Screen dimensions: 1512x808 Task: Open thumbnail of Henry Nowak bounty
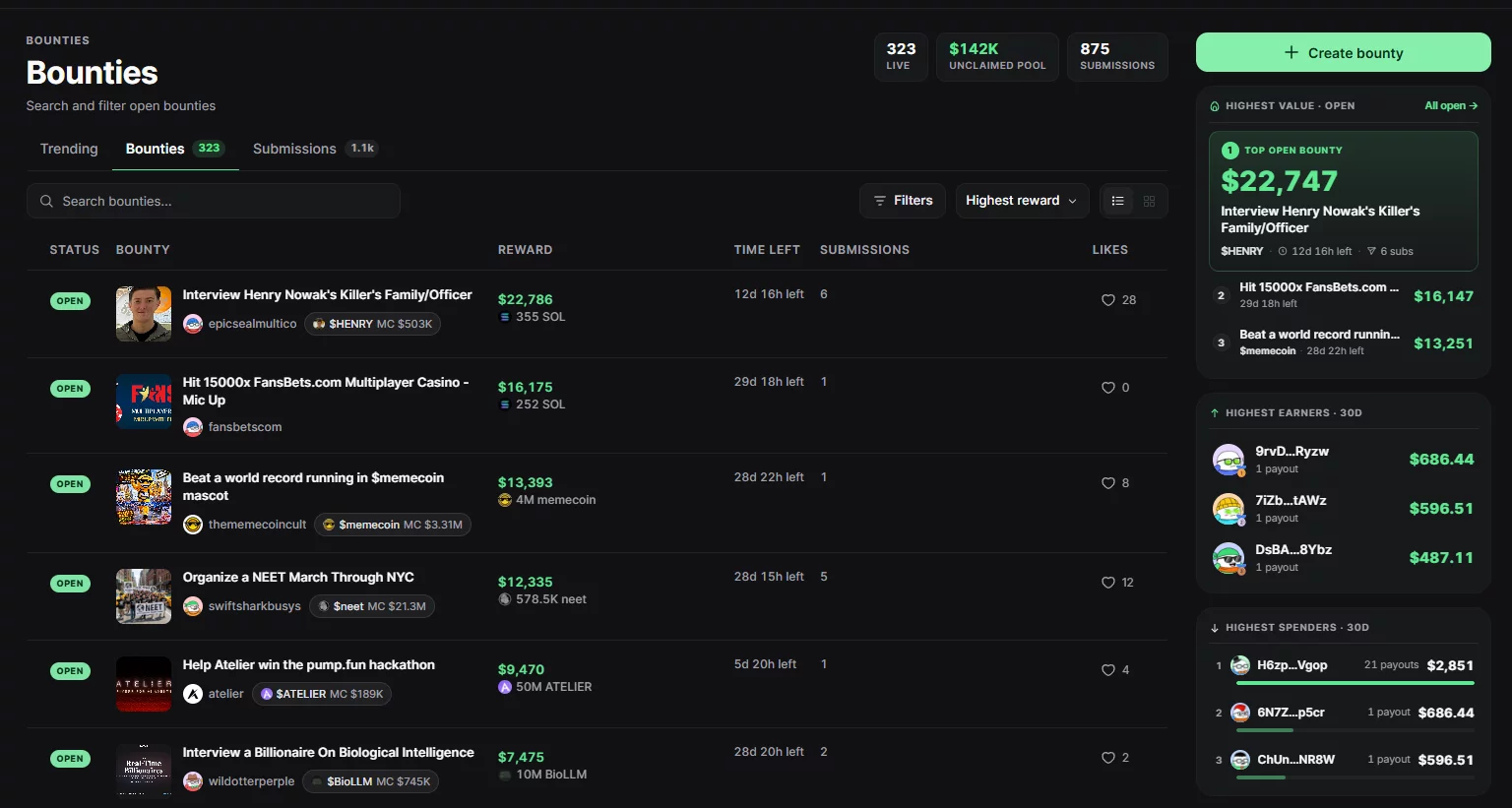point(144,314)
